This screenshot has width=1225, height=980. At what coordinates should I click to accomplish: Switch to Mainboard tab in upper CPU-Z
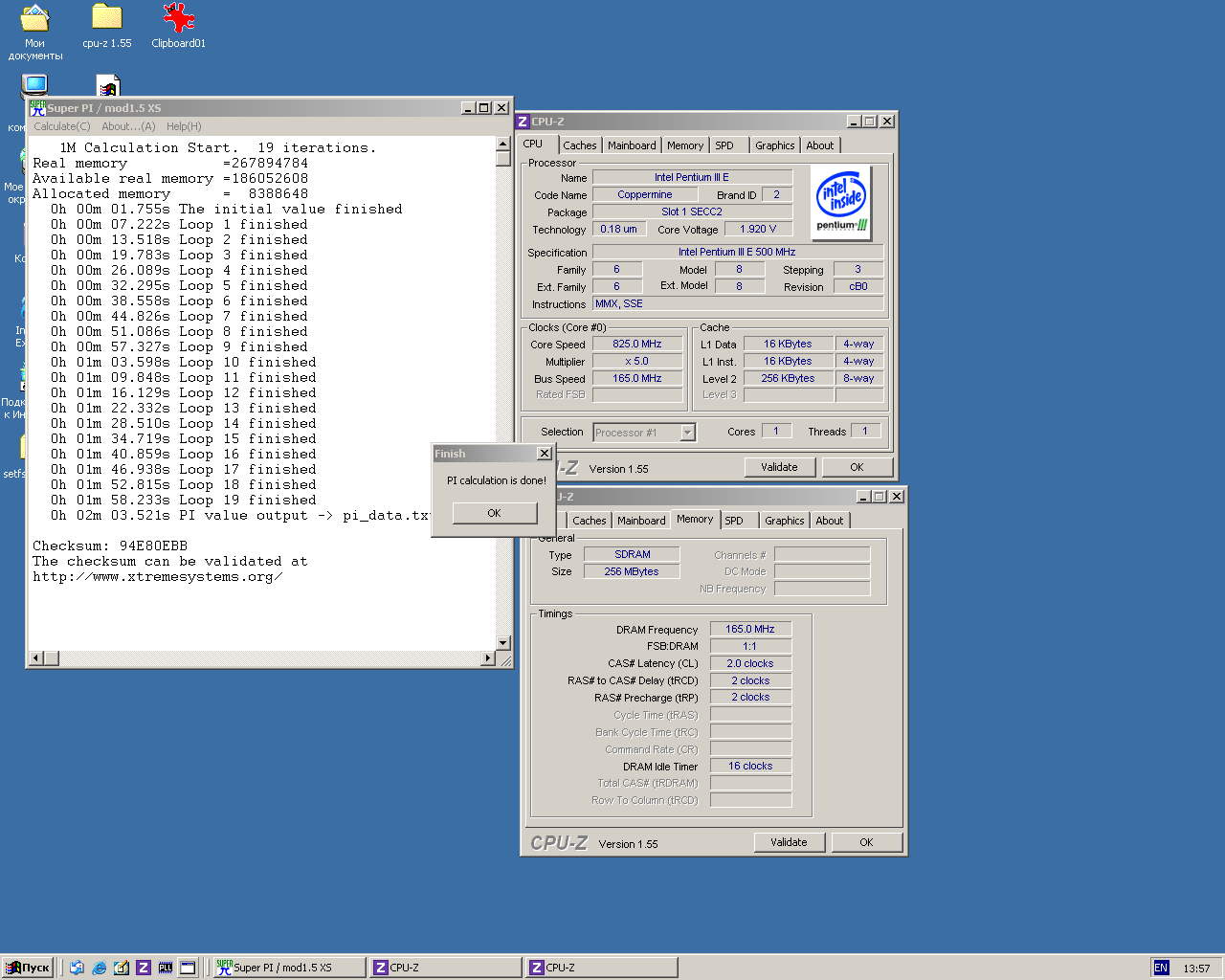[632, 145]
